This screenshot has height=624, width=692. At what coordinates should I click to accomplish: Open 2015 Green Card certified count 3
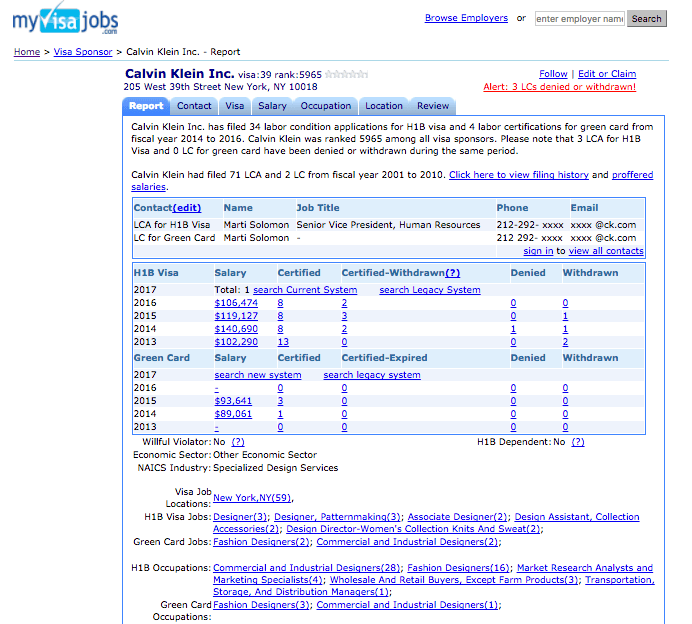point(280,401)
